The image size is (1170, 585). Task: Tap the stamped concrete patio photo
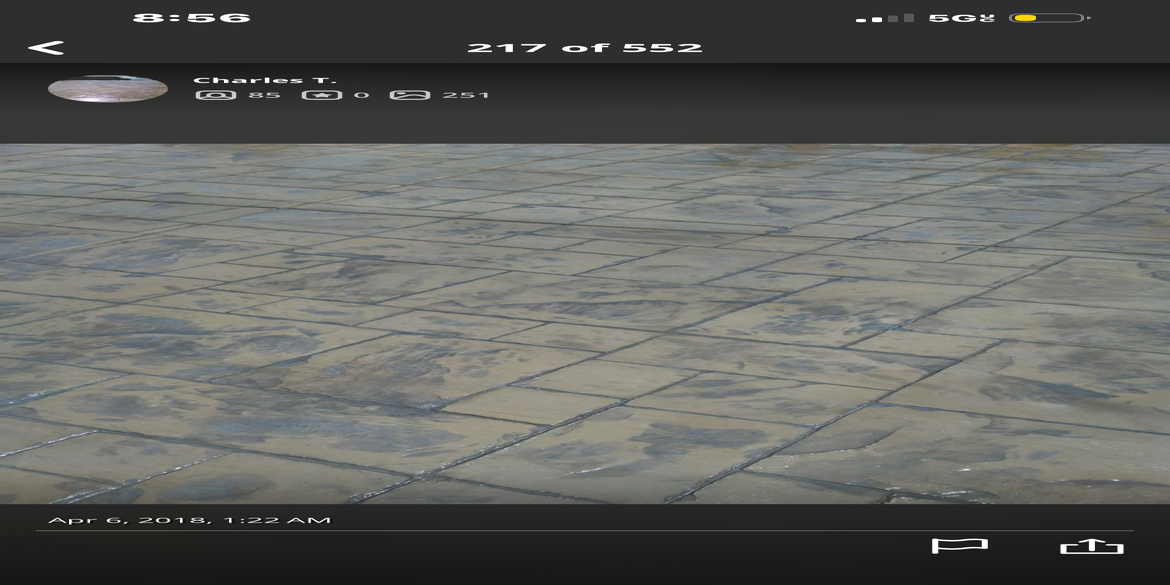pos(585,324)
